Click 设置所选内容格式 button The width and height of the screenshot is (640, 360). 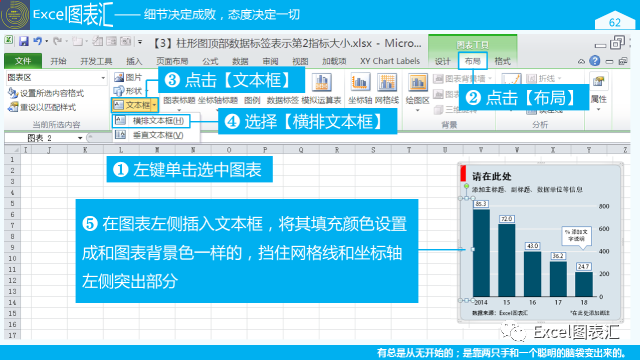click(x=46, y=93)
